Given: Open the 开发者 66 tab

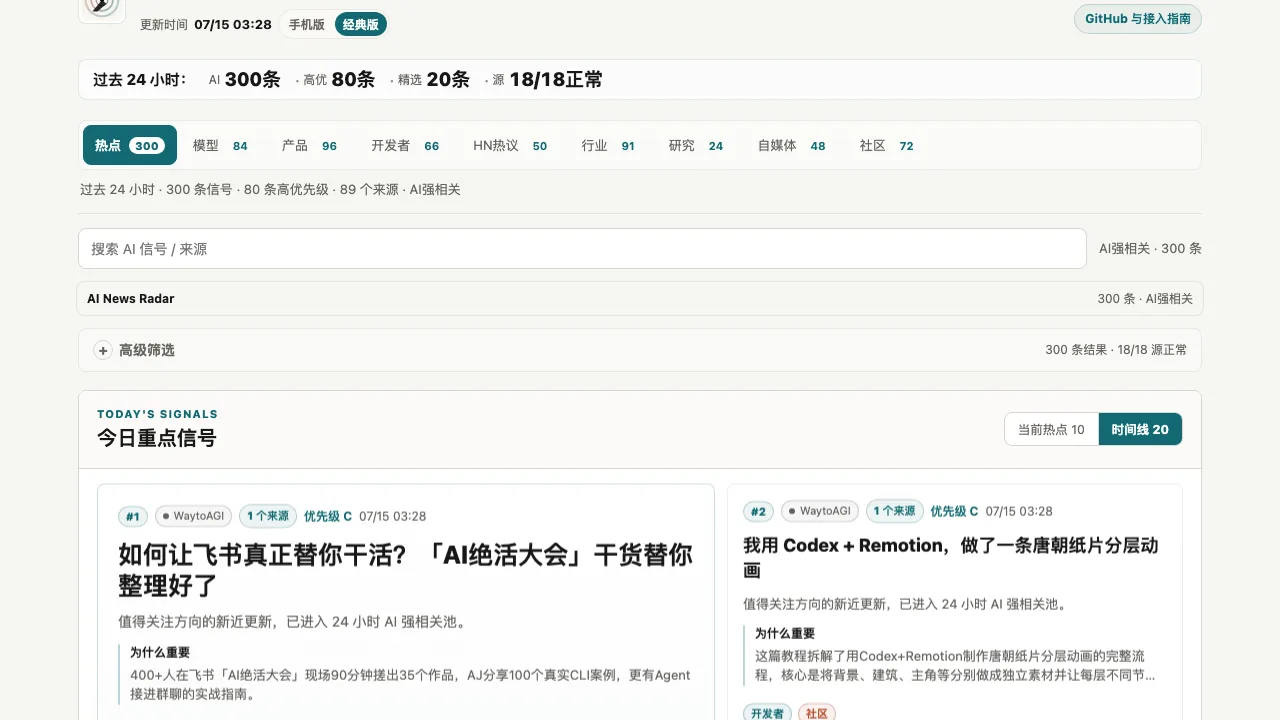Looking at the screenshot, I should pos(405,145).
